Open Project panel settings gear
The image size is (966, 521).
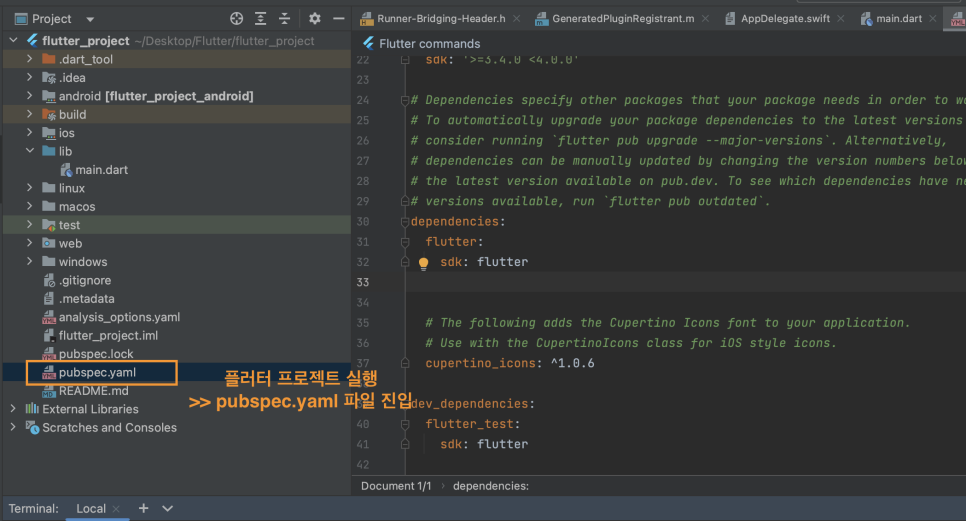pos(315,18)
